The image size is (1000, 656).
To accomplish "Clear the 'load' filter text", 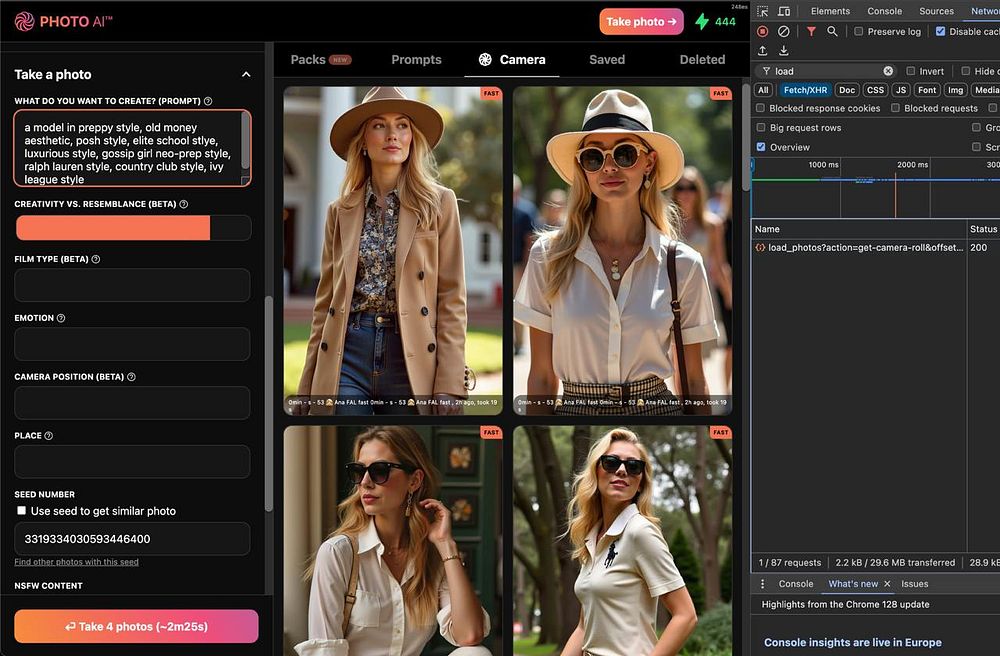I will click(888, 71).
